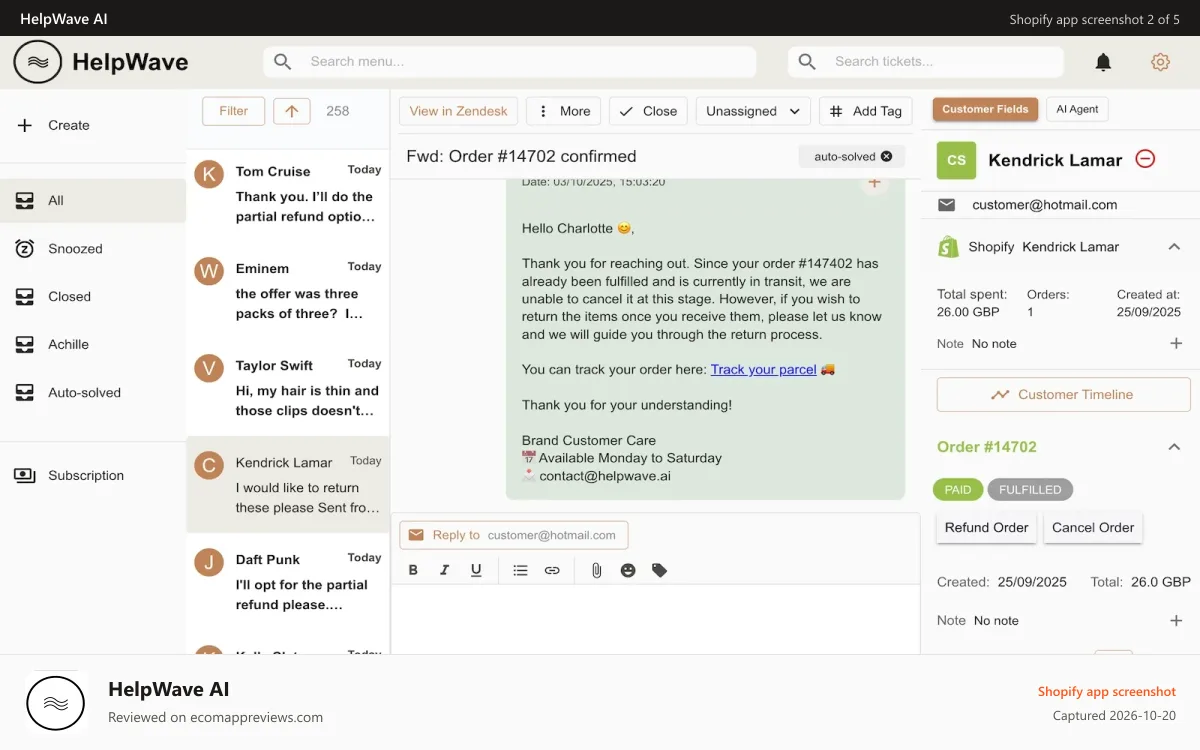The width and height of the screenshot is (1200, 750).
Task: Collapse the Order #14702 section
Action: [1174, 447]
